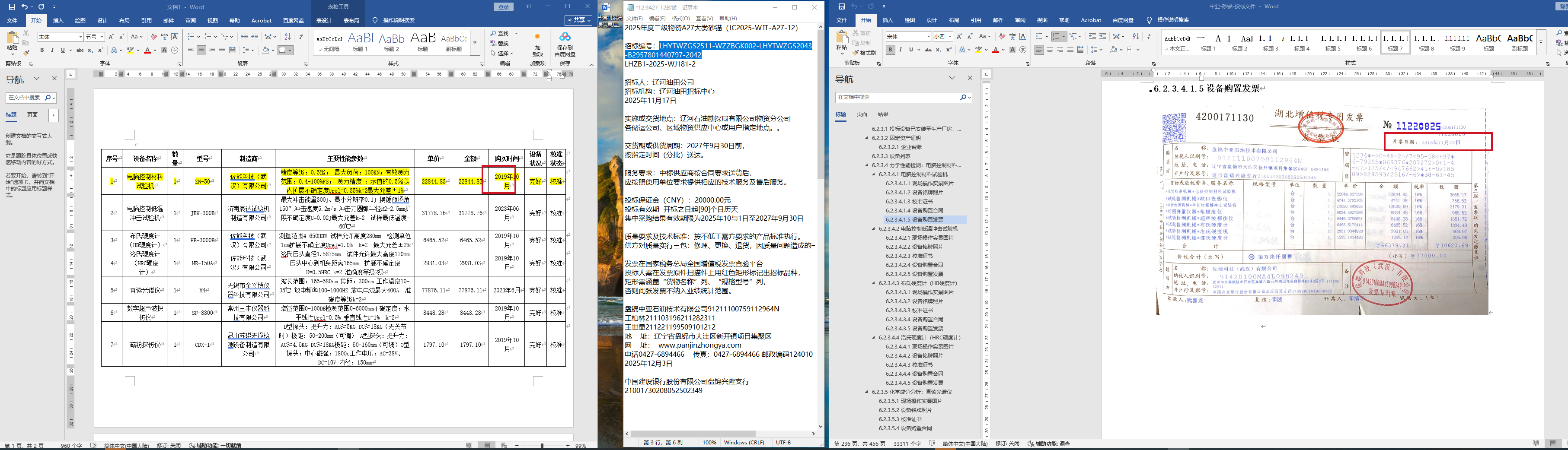Open the 编辑 menu in Notepad

point(657,18)
